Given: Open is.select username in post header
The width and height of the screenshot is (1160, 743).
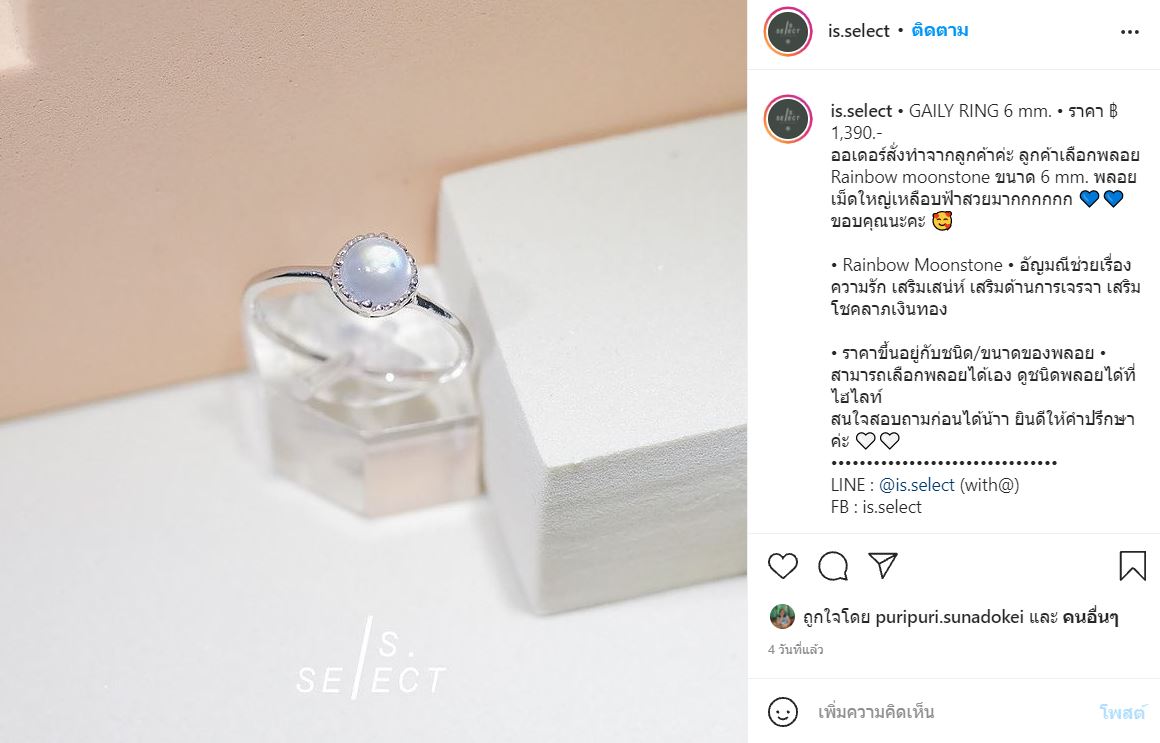Looking at the screenshot, I should (859, 31).
